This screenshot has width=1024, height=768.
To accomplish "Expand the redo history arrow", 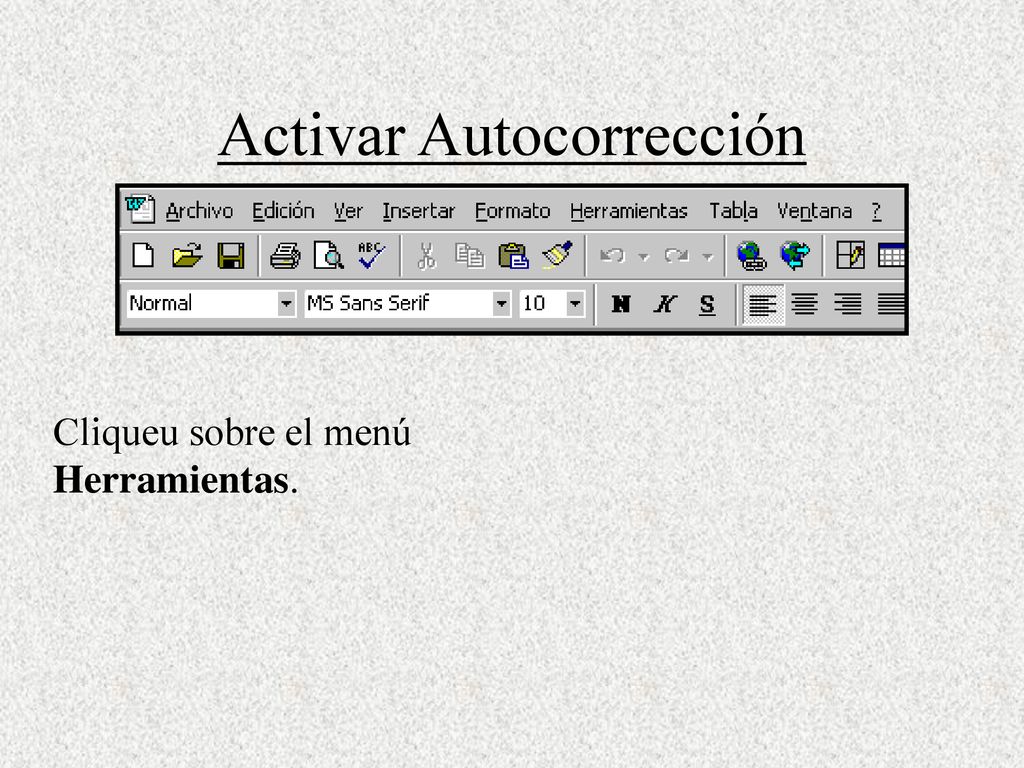I will (707, 256).
